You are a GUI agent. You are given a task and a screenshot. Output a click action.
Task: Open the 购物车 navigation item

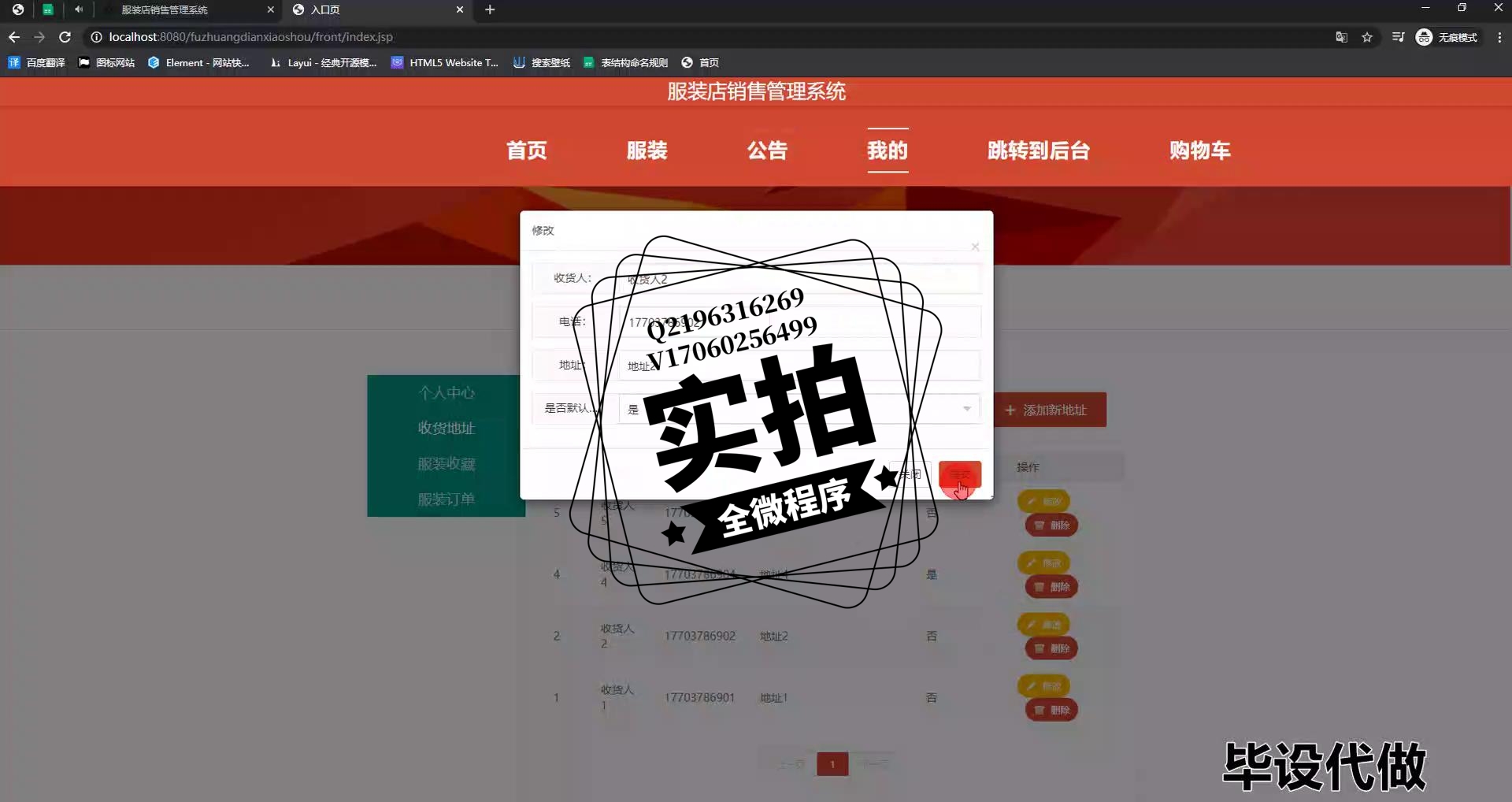(x=1199, y=150)
